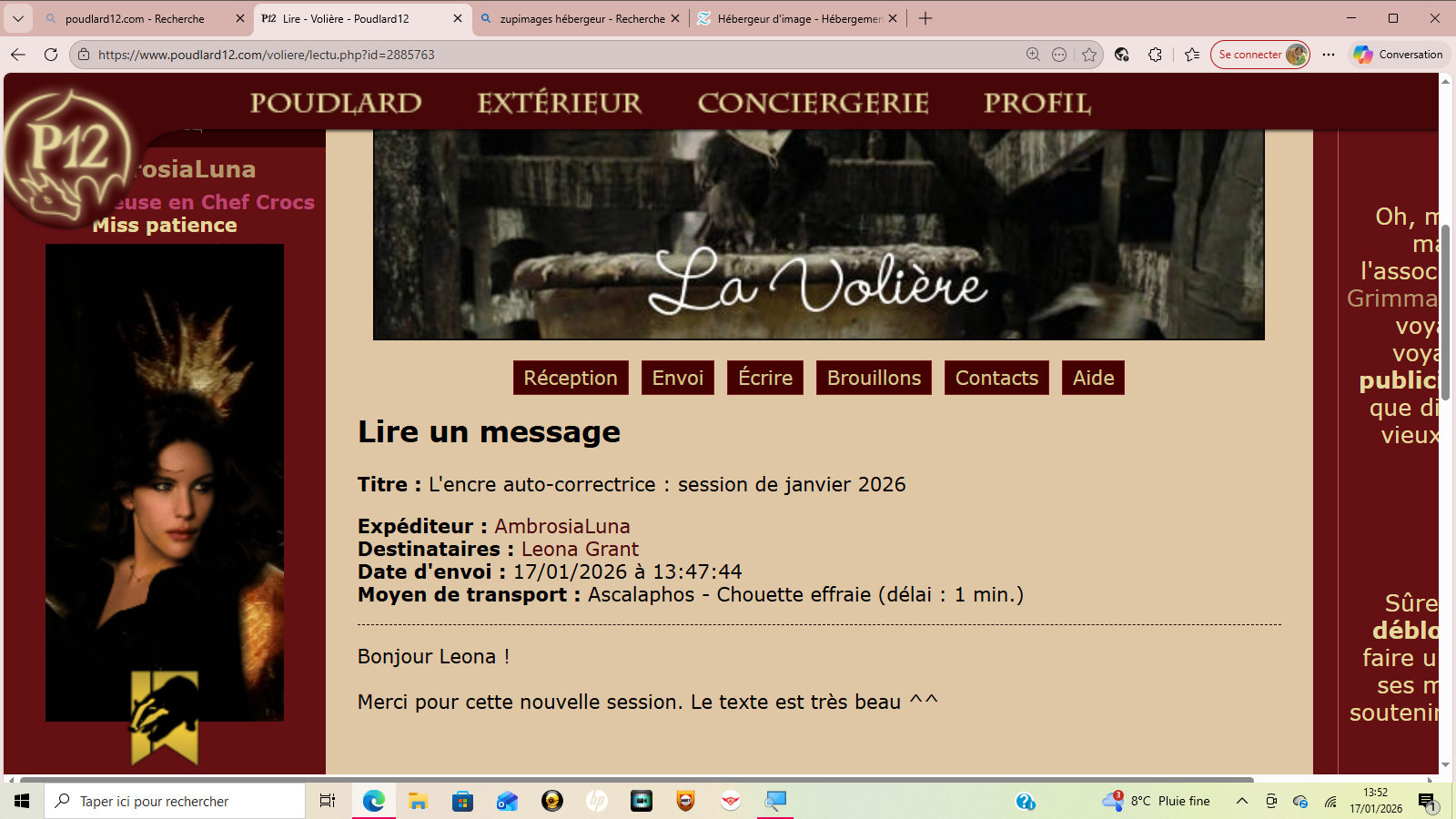Open the Contacts list
Viewport: 1456px width, 819px height.
pos(996,378)
